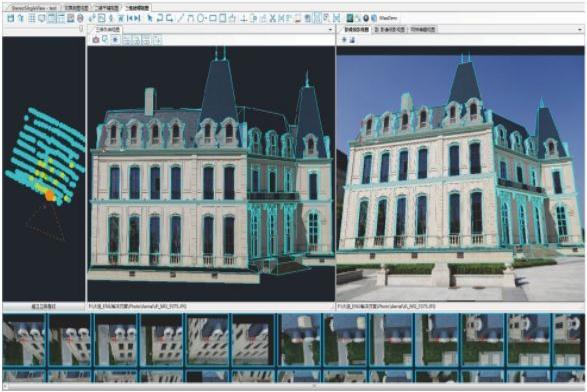The image size is (587, 392).
Task: Open dropdown arrow of photo view panel
Action: 580,29
